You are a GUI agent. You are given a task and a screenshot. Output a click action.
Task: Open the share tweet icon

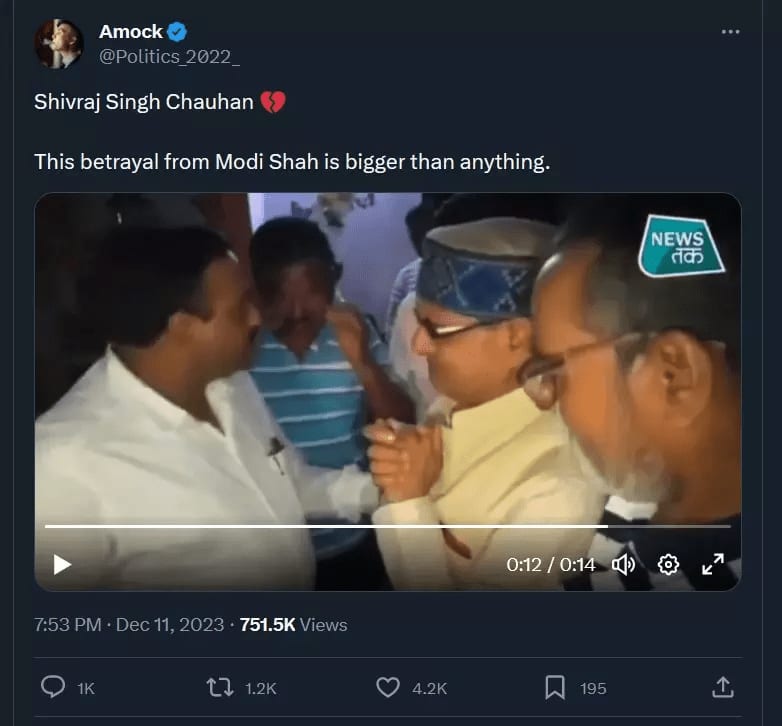(x=722, y=687)
